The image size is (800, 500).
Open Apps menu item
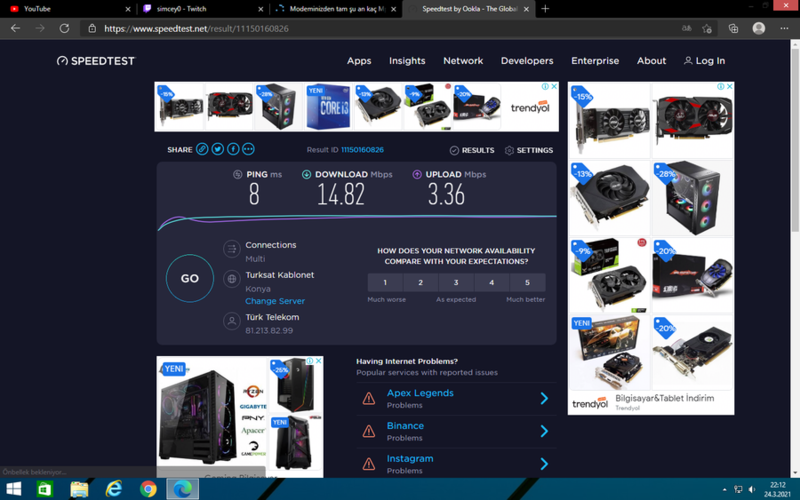[359, 61]
